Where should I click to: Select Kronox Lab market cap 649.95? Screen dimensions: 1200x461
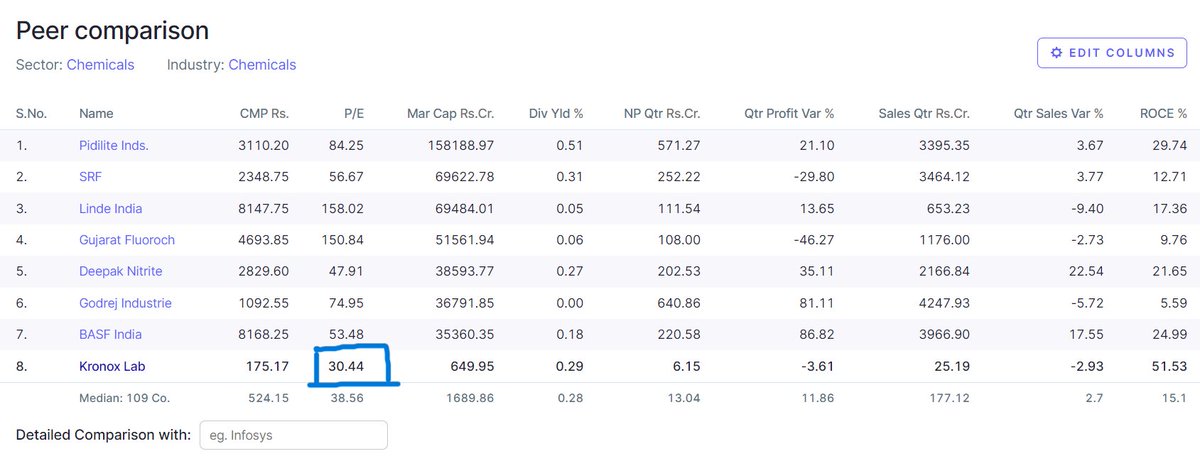coord(470,367)
